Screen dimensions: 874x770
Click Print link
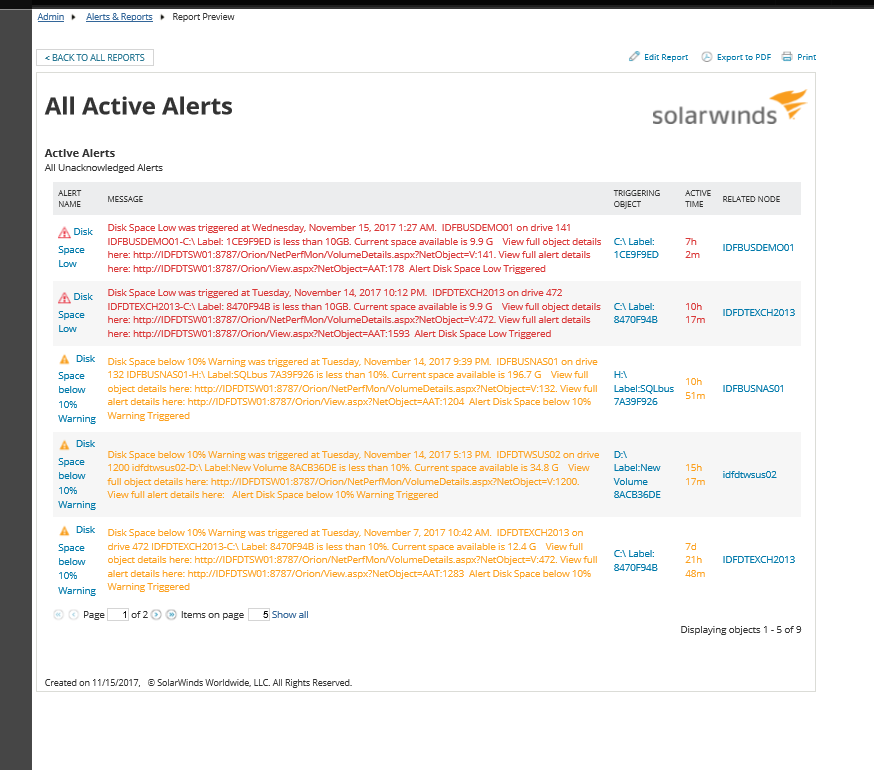tap(807, 57)
